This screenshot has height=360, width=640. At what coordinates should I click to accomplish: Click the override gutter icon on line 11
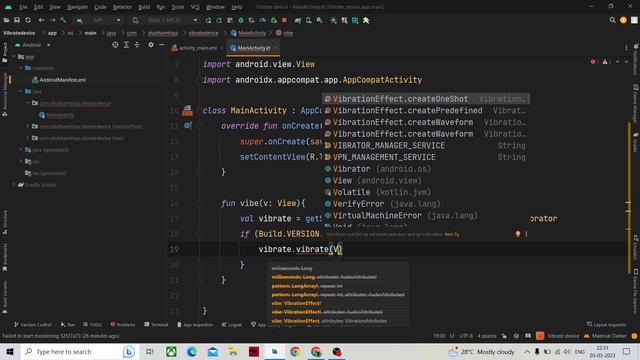tap(187, 126)
